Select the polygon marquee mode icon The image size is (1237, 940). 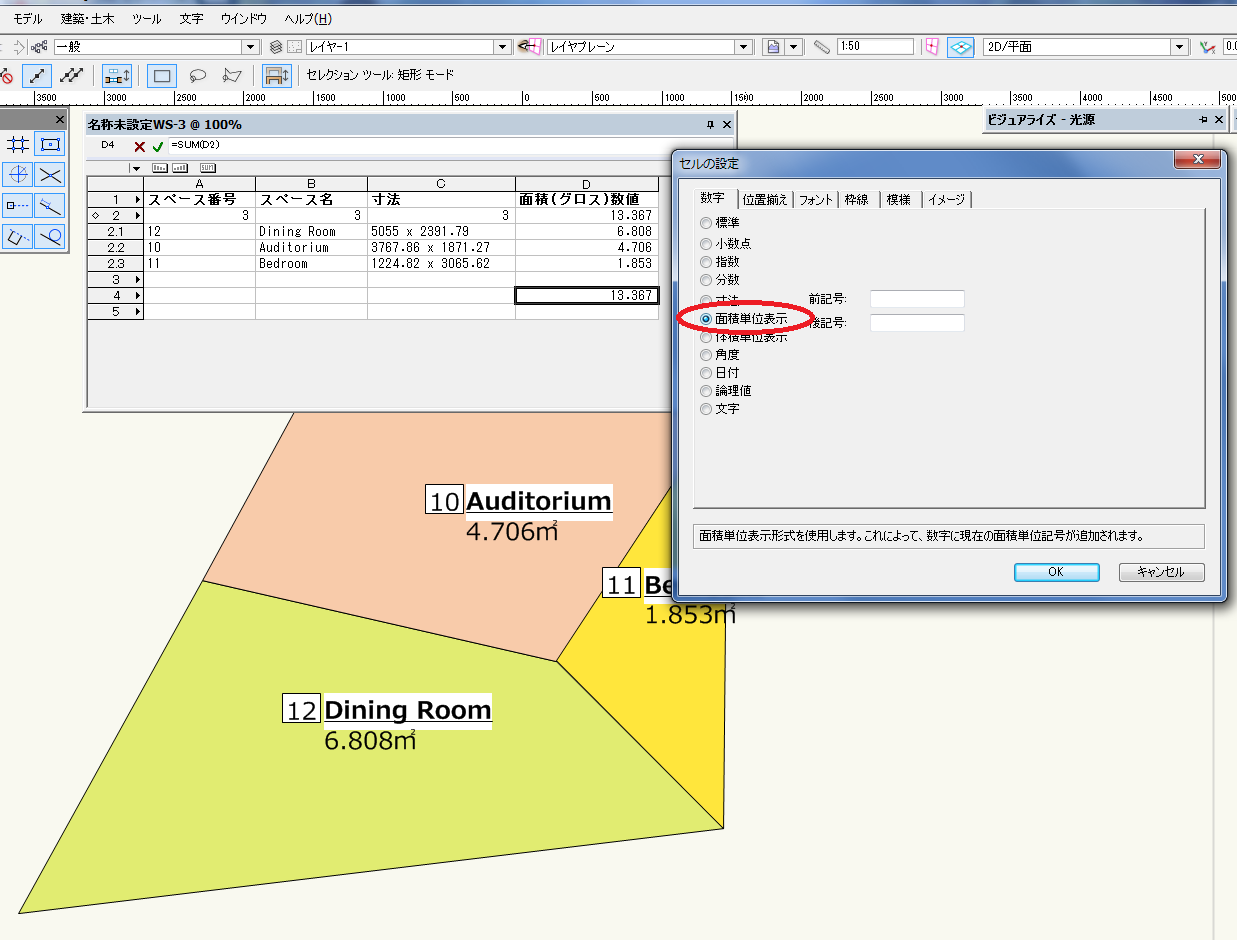tap(232, 75)
